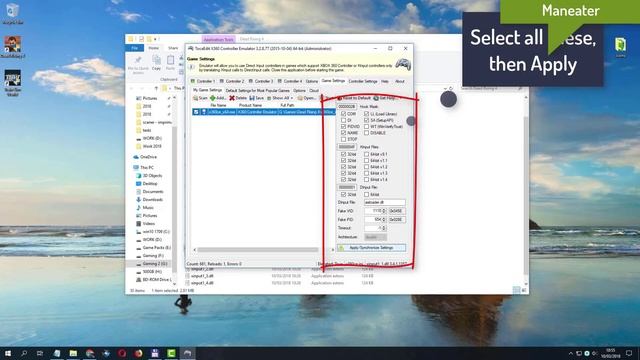The image size is (640, 360).
Task: Click the Fake PID spinner arrows
Action: click(x=384, y=220)
